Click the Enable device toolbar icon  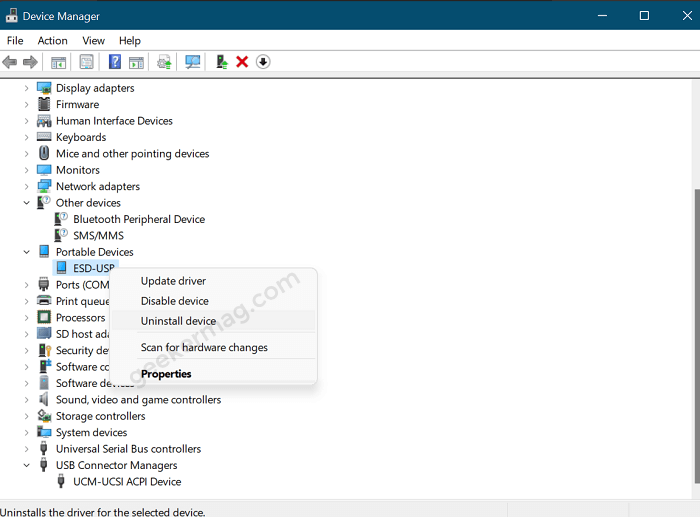pos(221,62)
